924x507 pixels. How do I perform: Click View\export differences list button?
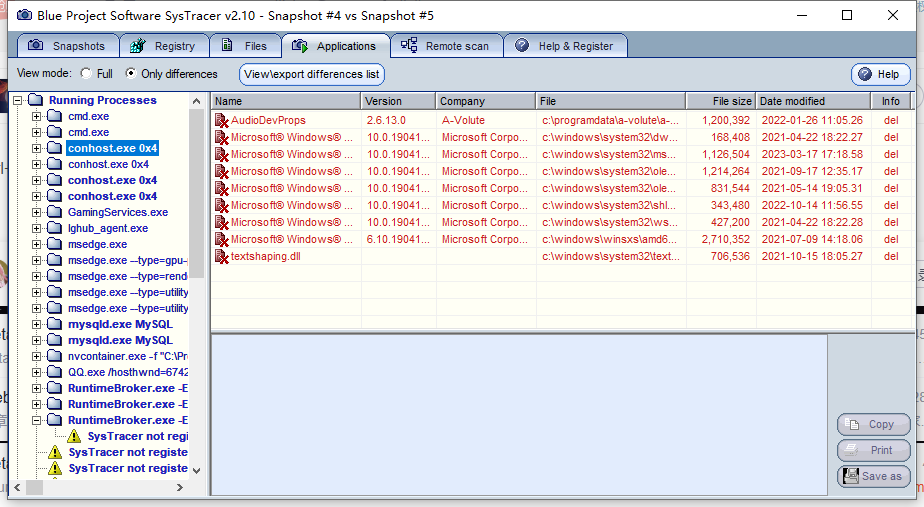point(312,74)
